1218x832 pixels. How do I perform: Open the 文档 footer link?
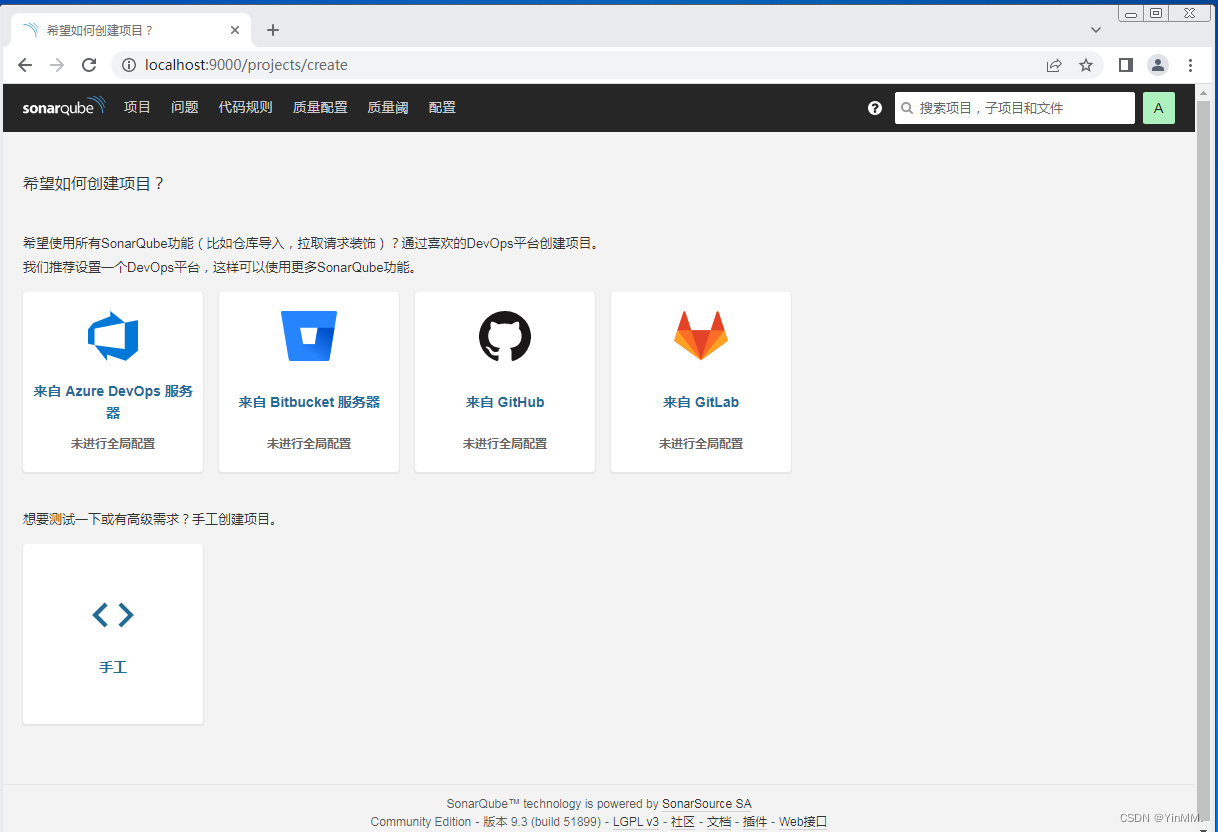click(719, 822)
